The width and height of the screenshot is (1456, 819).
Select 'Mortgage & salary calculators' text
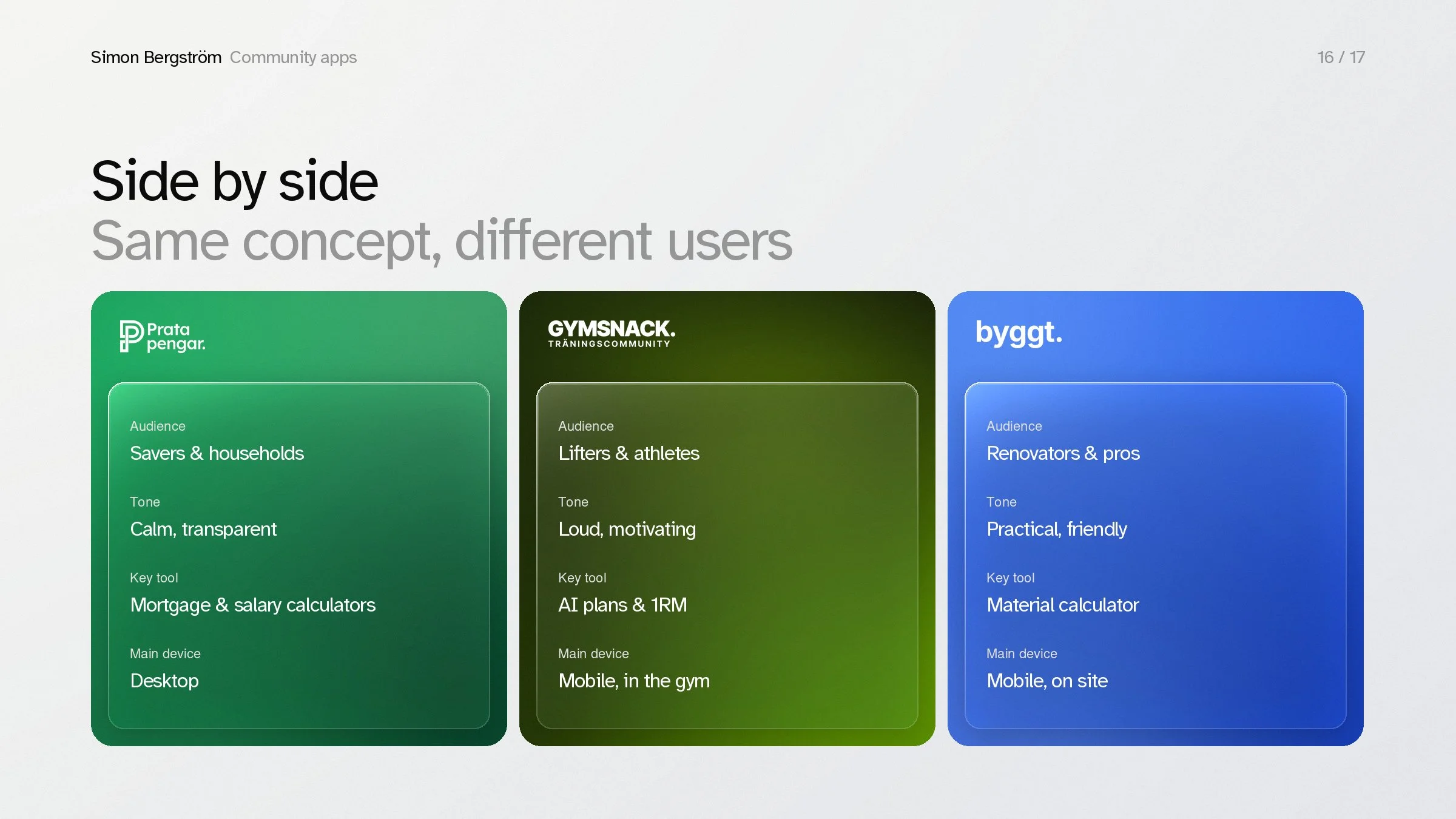252,605
